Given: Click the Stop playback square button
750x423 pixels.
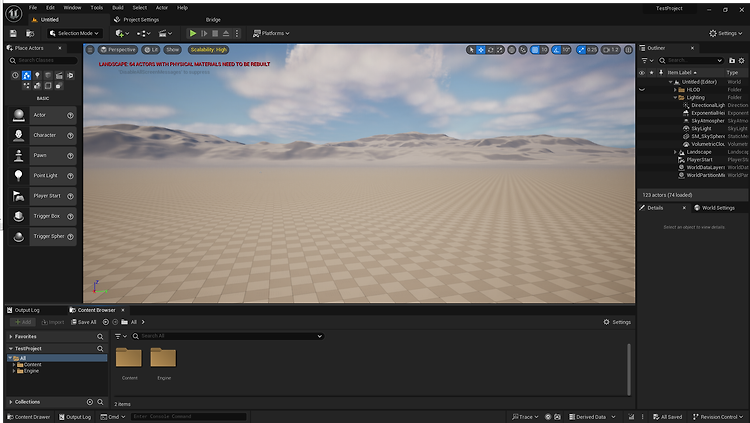Looking at the screenshot, I should [215, 33].
